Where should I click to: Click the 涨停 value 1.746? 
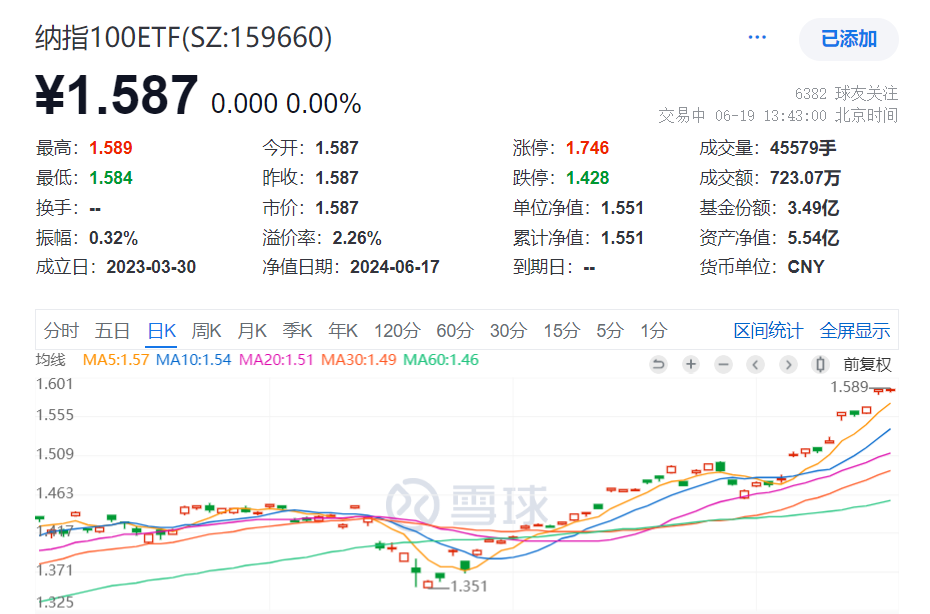[587, 148]
